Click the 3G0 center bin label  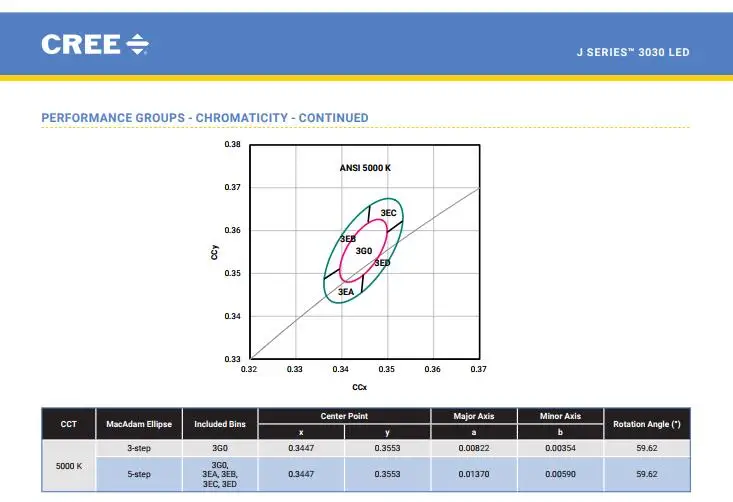(x=364, y=251)
